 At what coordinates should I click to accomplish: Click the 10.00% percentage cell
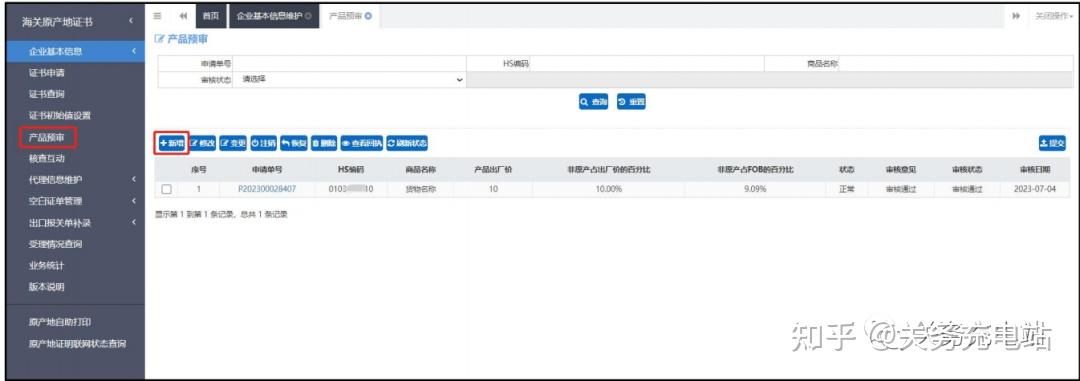tap(608, 189)
